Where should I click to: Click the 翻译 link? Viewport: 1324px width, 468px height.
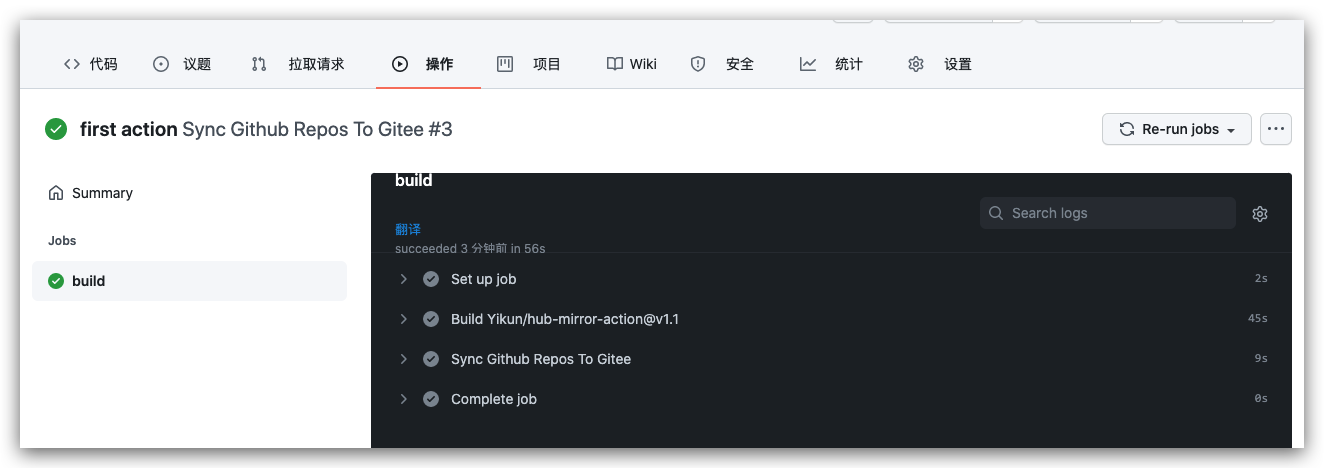pos(408,229)
